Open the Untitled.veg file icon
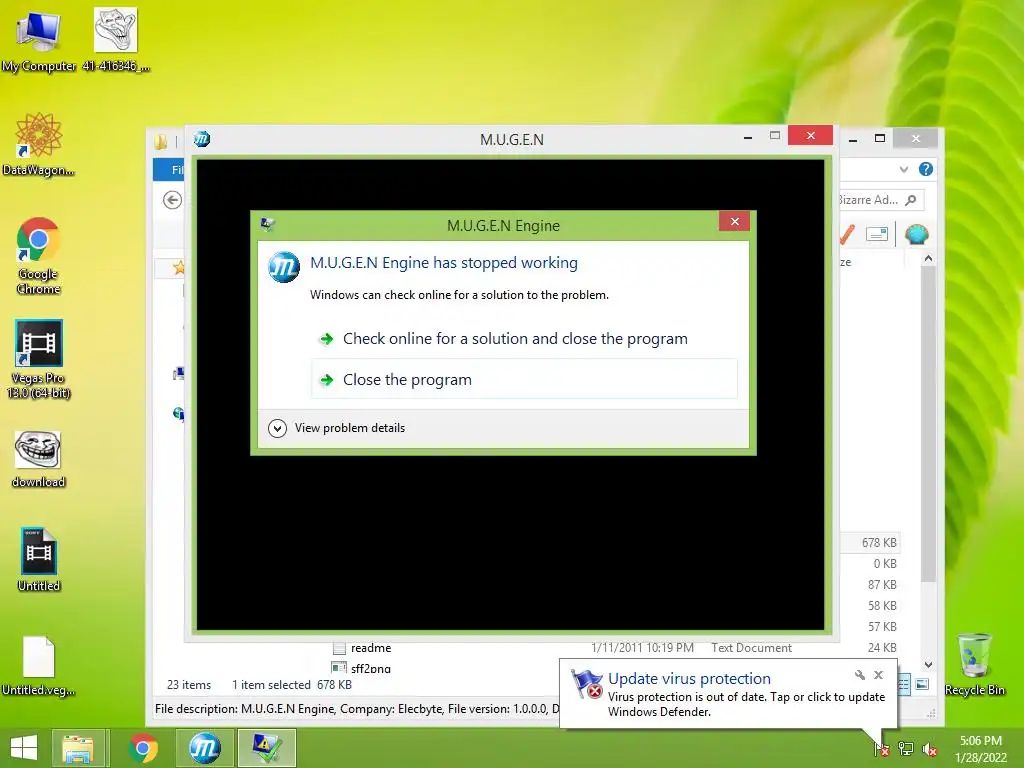 [38, 665]
